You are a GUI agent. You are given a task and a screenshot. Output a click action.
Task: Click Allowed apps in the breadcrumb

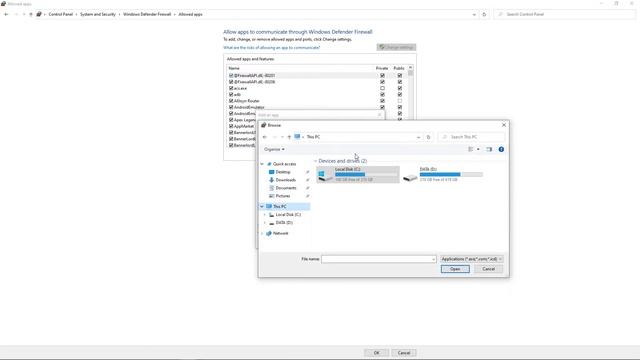[x=190, y=14]
